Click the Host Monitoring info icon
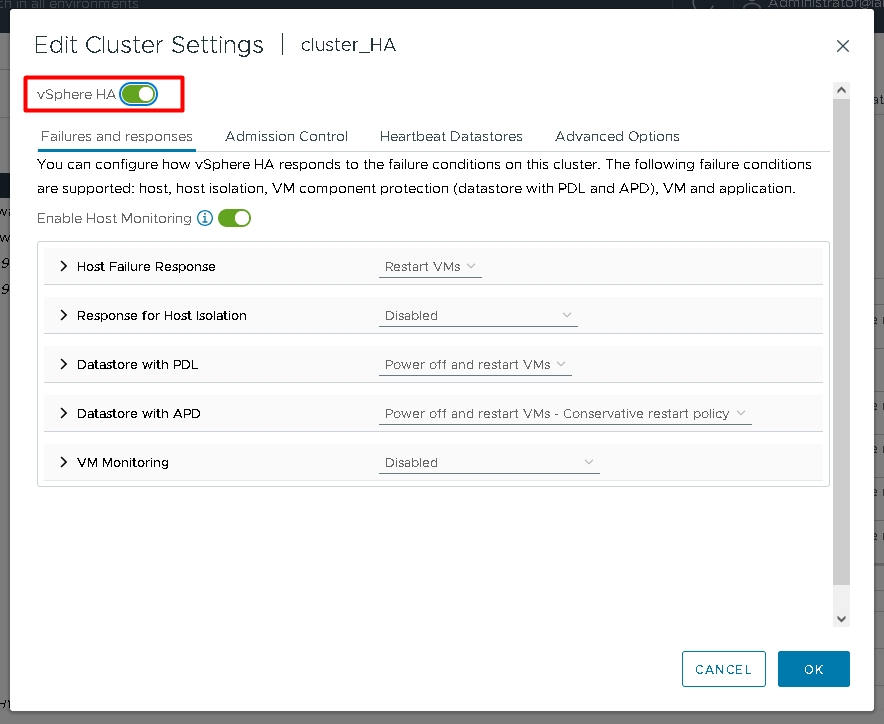884x724 pixels. click(205, 218)
